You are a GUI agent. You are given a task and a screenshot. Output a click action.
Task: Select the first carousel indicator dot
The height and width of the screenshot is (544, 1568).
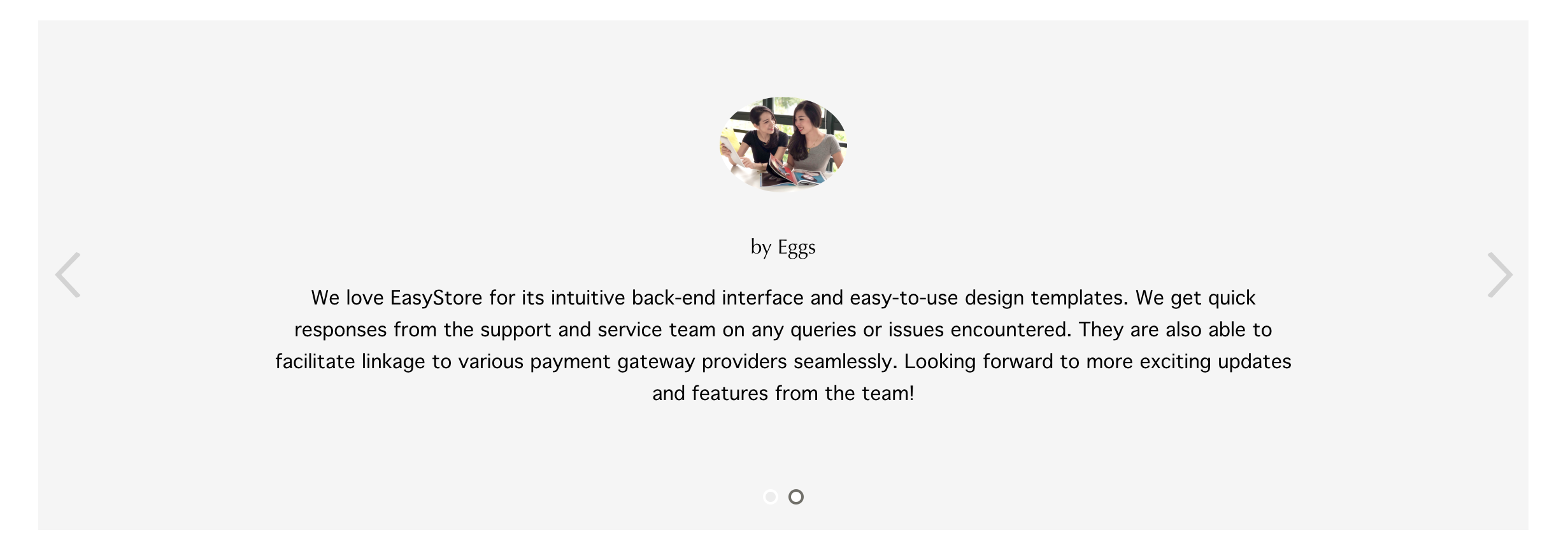coord(771,497)
